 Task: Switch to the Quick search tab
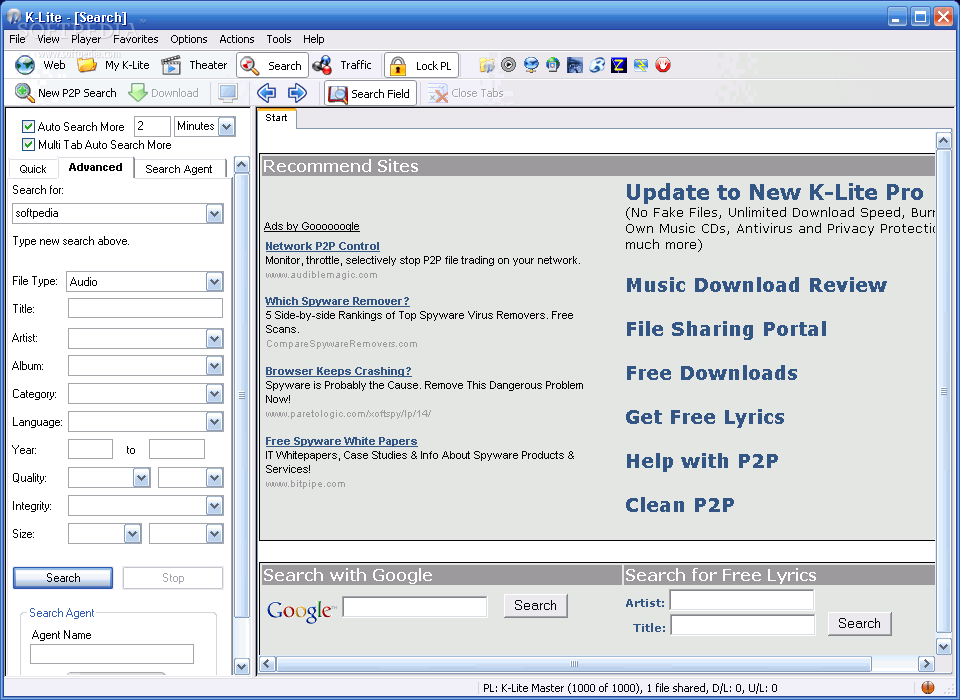point(33,169)
